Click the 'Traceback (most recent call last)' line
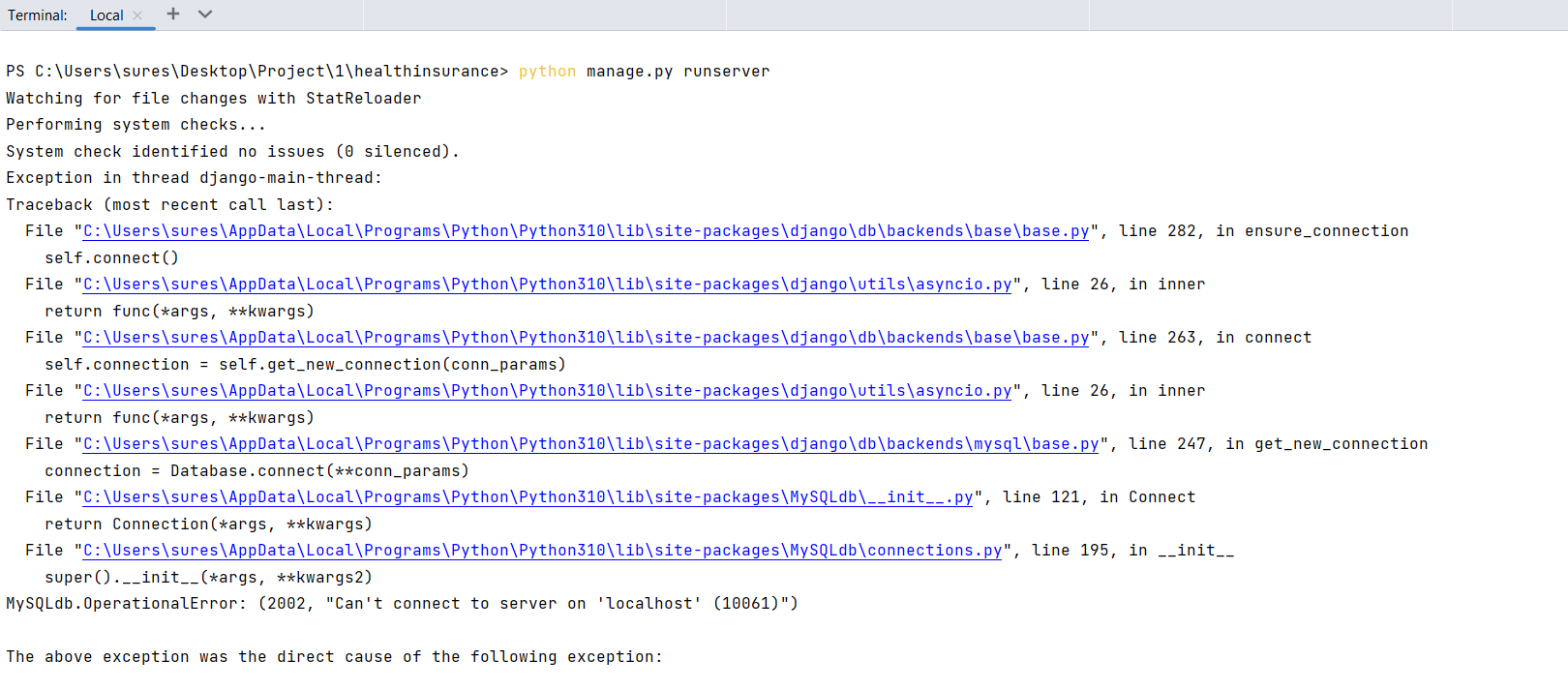This screenshot has width=1568, height=690. 169,205
